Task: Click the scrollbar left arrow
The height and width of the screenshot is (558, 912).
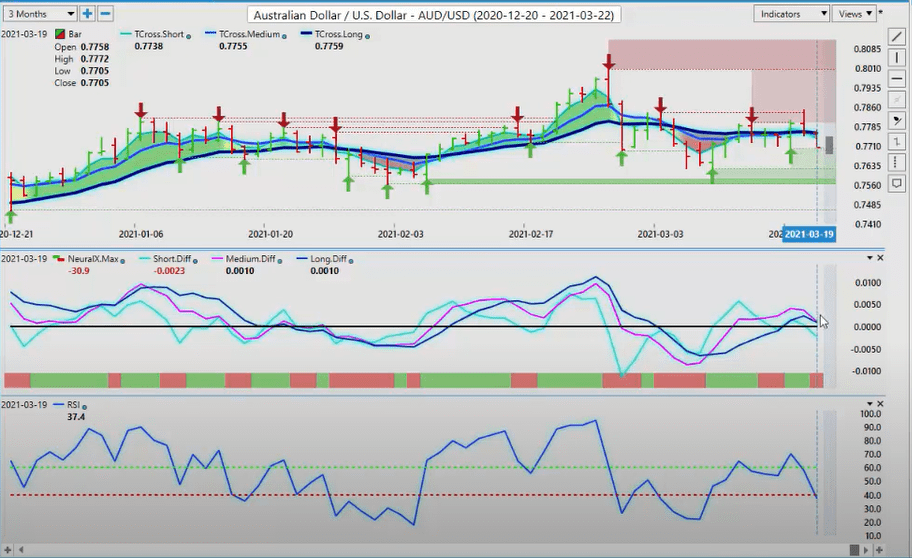Action: [22, 549]
